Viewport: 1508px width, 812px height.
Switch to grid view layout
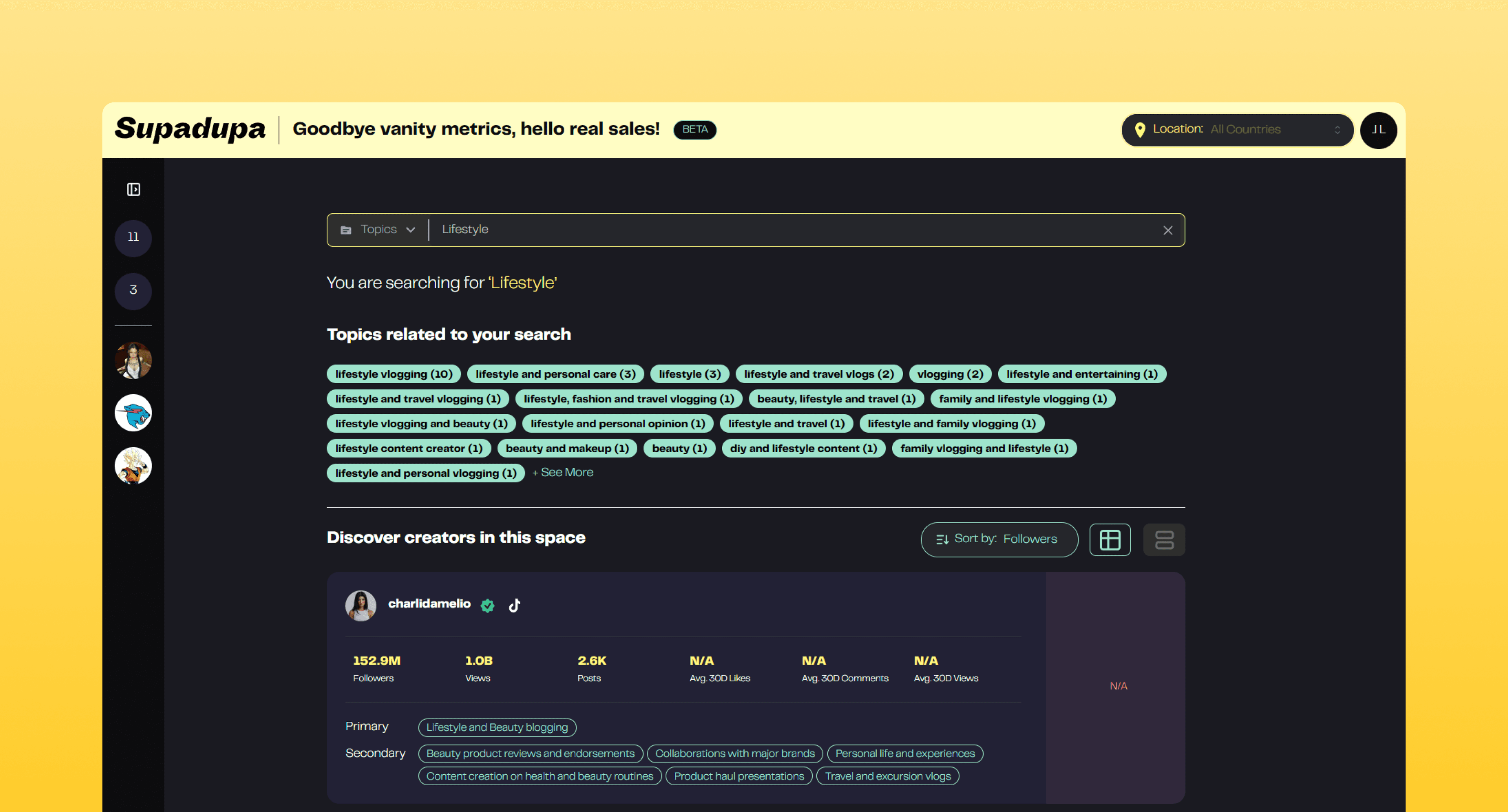pos(1109,539)
